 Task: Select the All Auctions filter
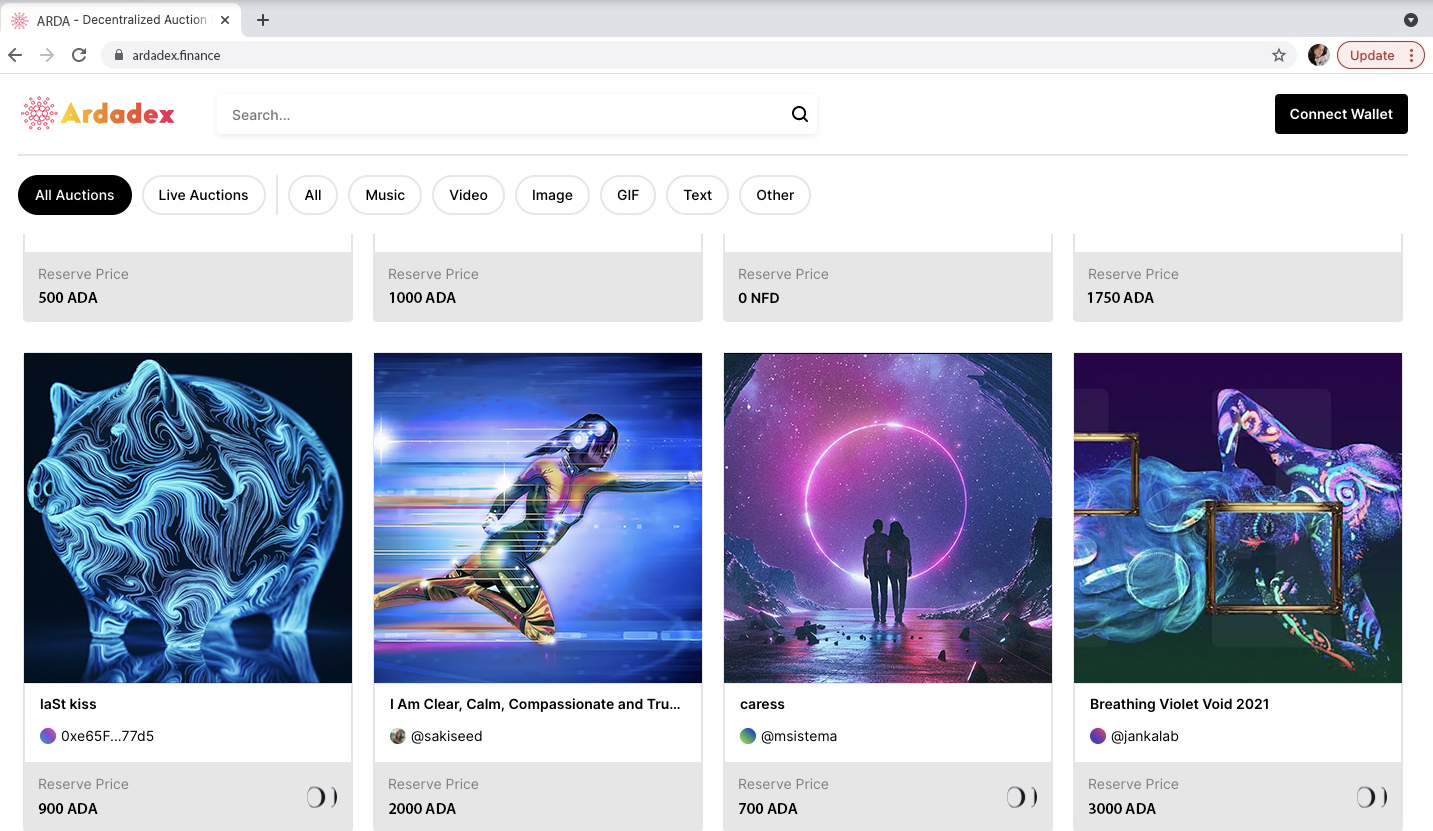(75, 195)
